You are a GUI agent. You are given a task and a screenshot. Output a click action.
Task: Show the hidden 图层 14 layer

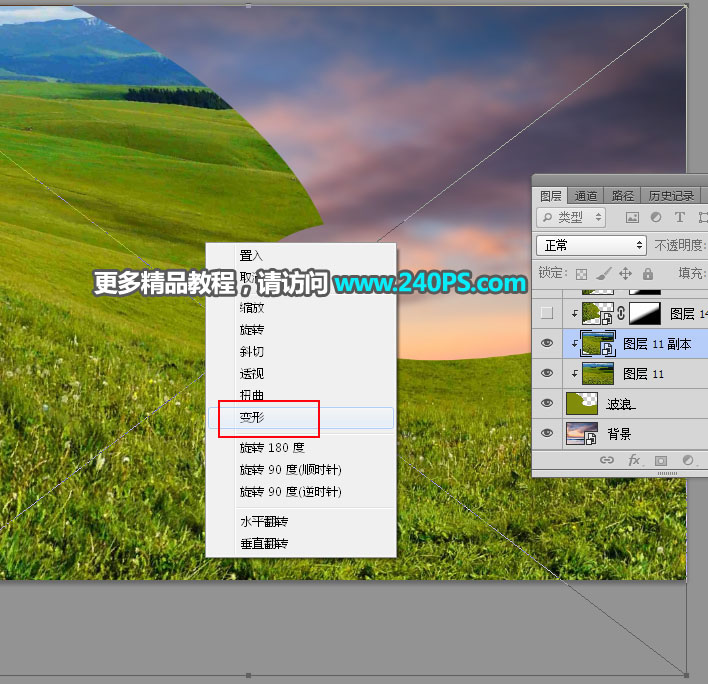547,312
